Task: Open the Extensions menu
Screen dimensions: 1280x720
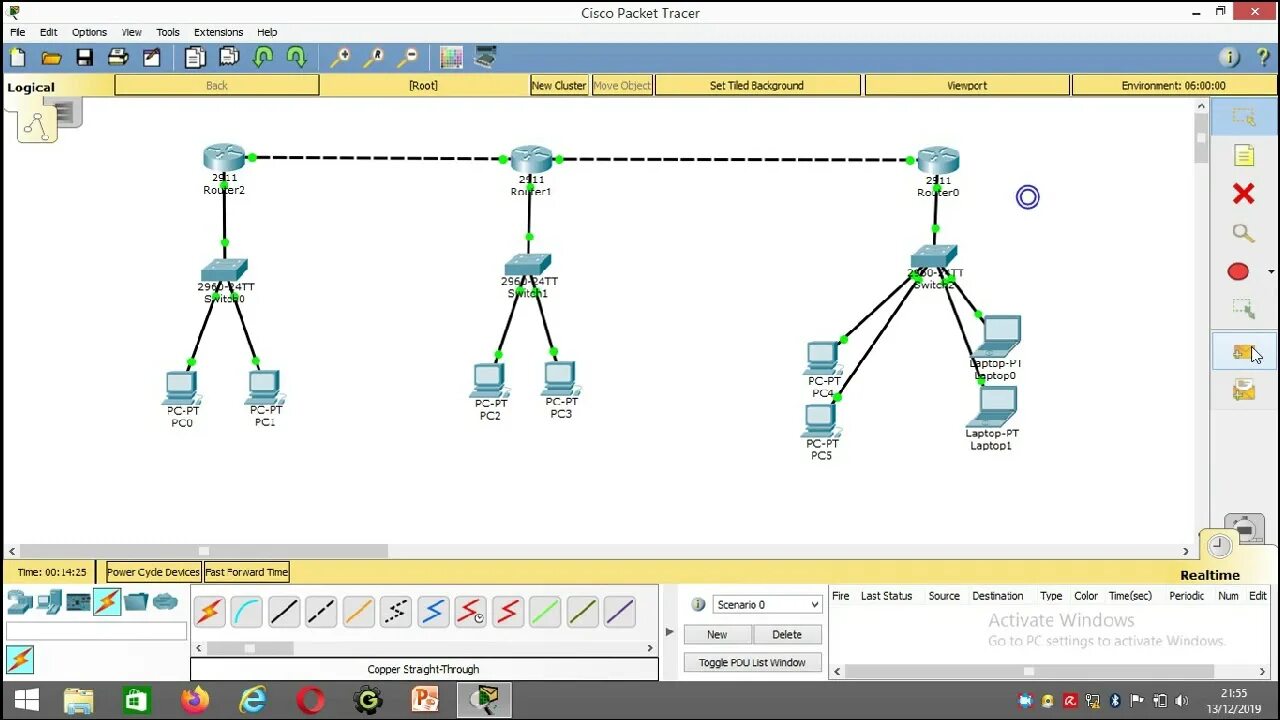Action: coord(218,32)
